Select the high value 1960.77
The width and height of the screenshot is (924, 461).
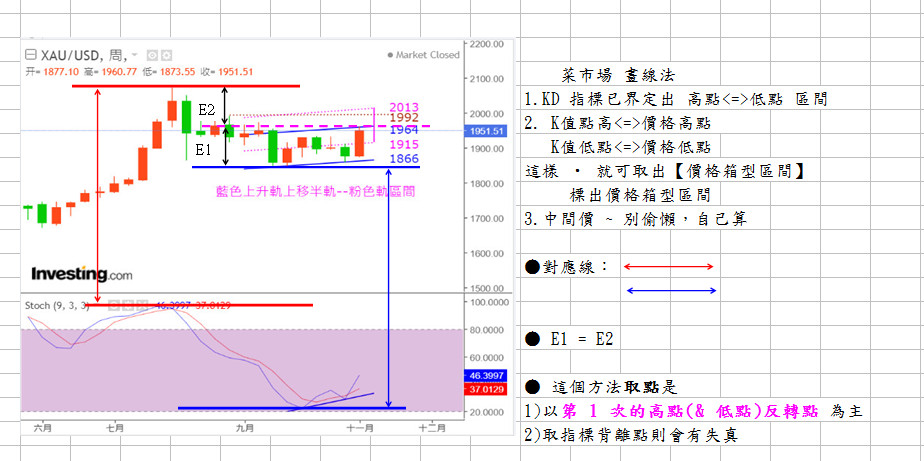tap(117, 72)
